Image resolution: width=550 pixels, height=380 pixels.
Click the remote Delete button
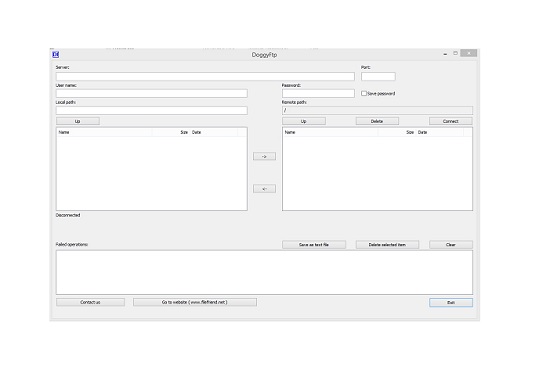click(377, 121)
